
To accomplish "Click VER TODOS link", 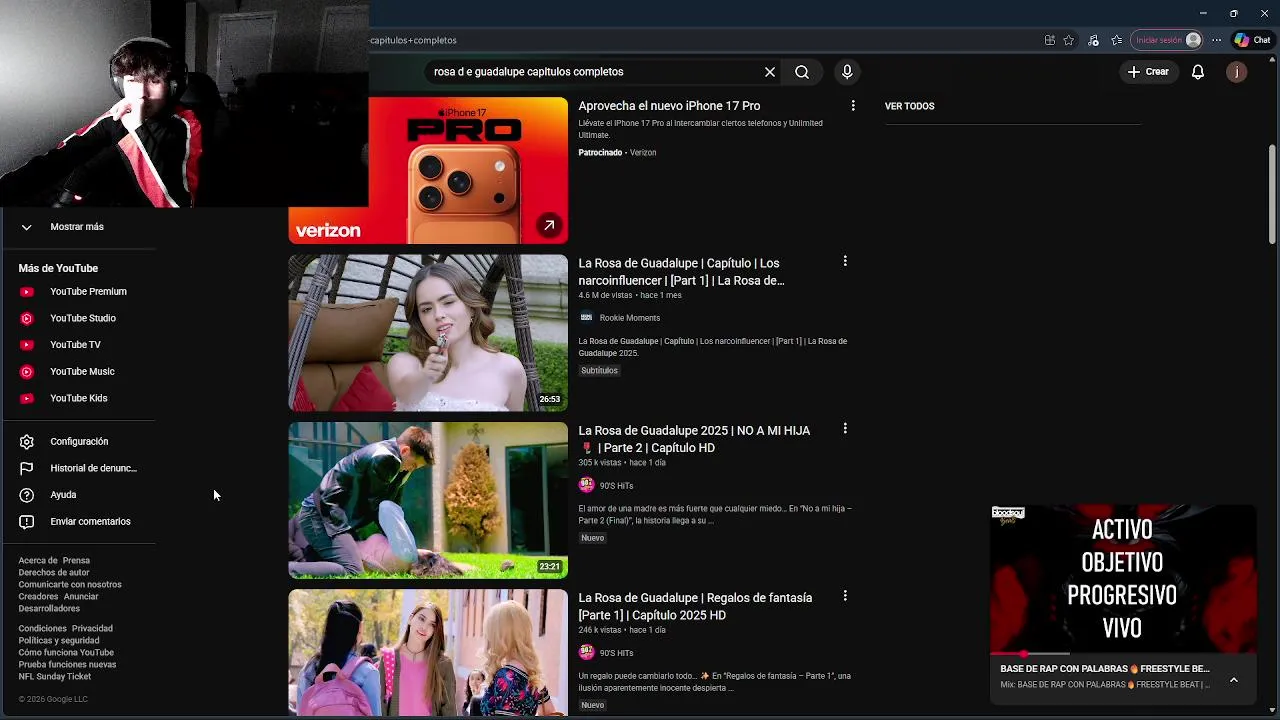I will coord(910,106).
